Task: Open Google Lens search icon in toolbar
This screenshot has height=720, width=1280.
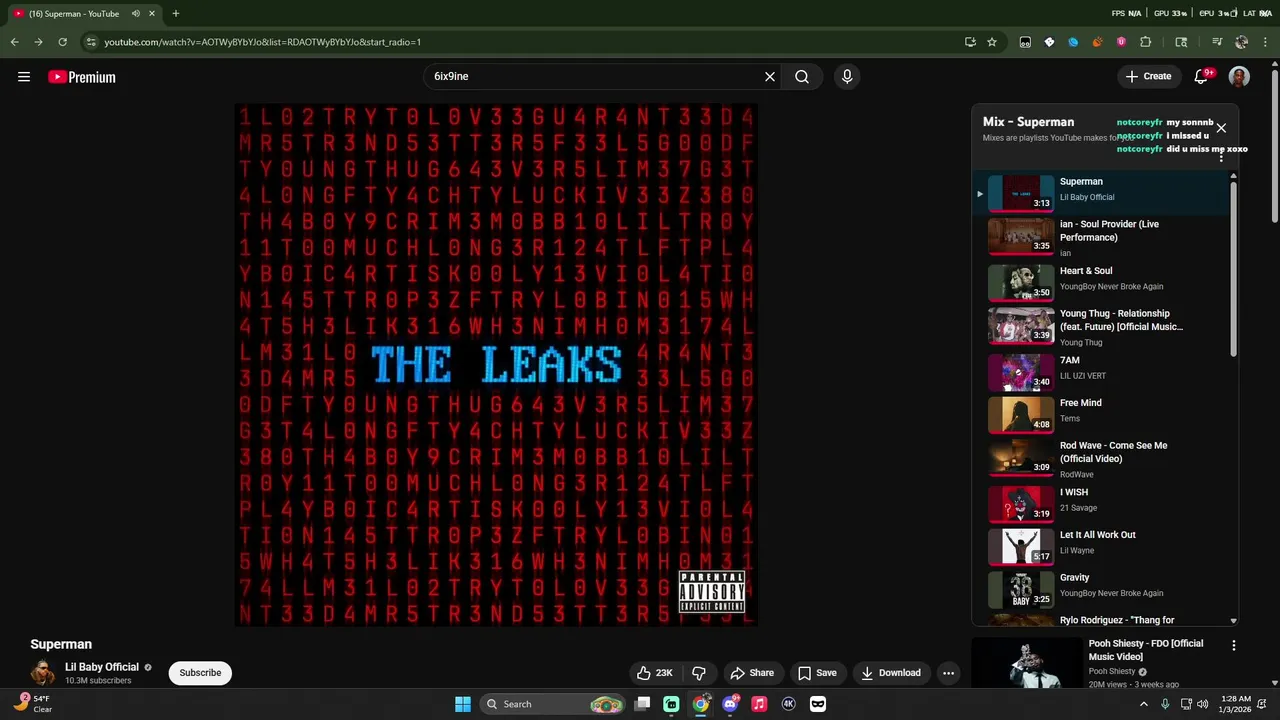Action: [1181, 42]
